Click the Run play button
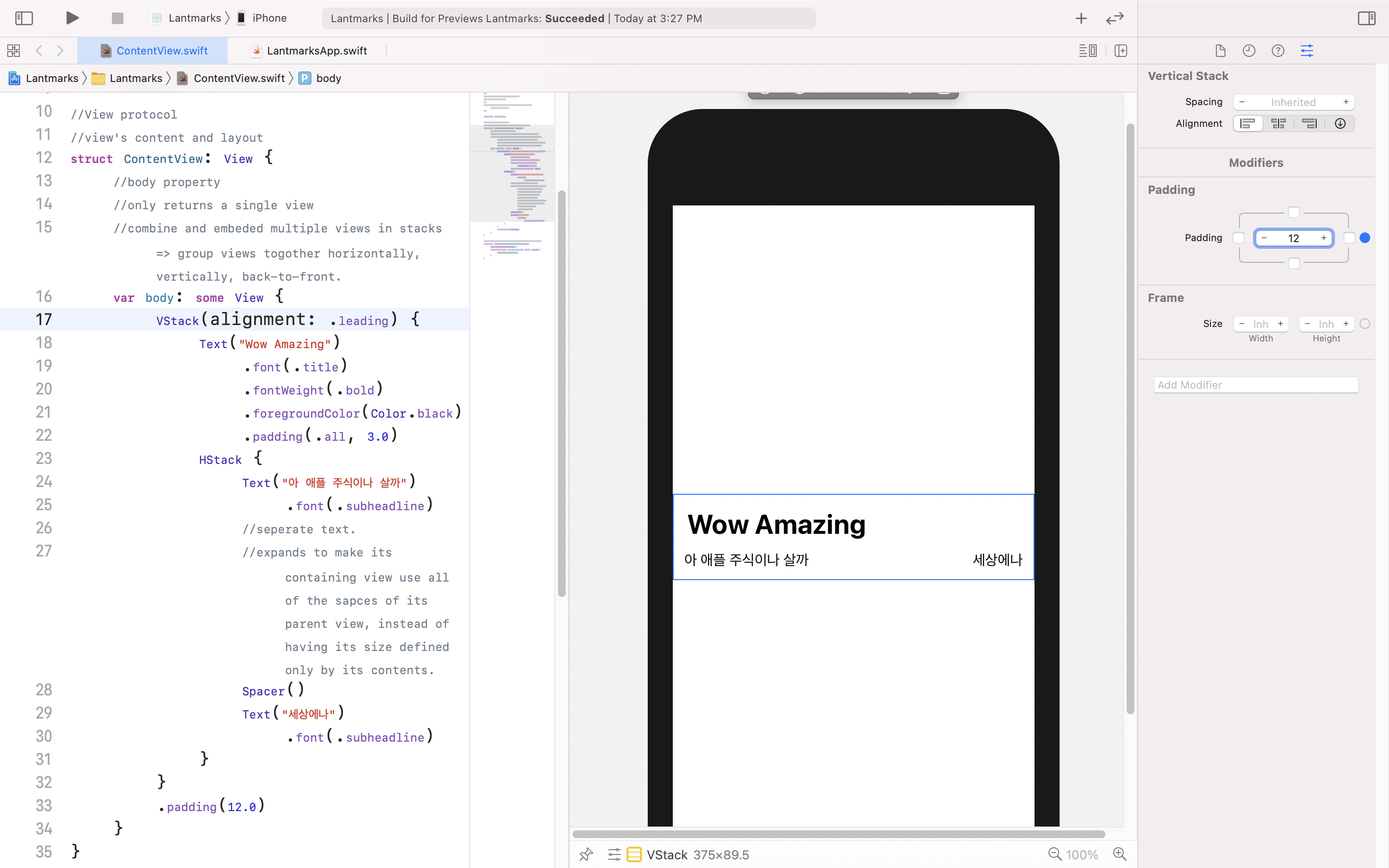Screen dimensions: 1389x868 [x=72, y=18]
